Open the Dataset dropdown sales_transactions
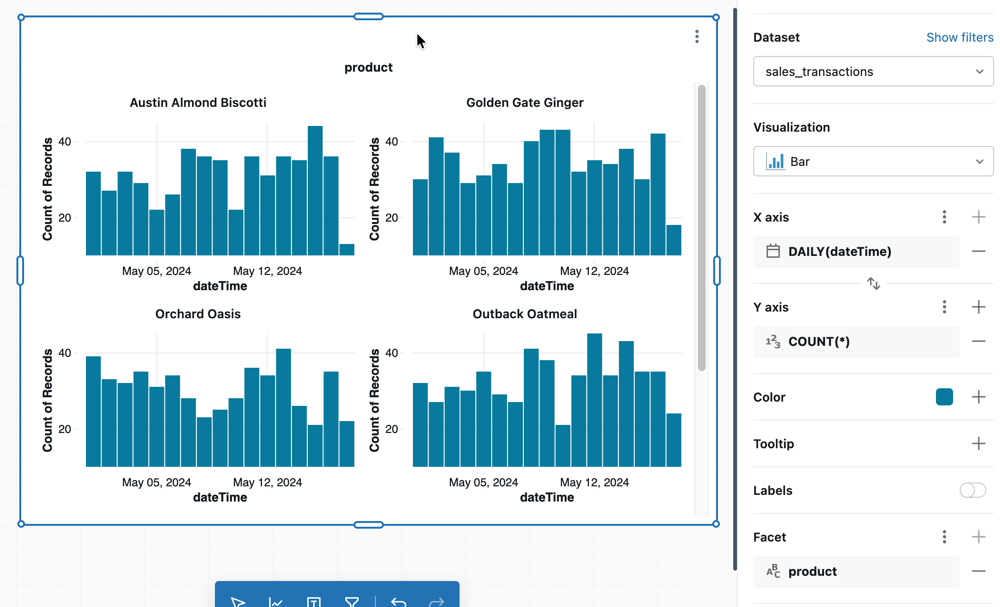Viewport: 1000px width, 607px height. point(873,71)
